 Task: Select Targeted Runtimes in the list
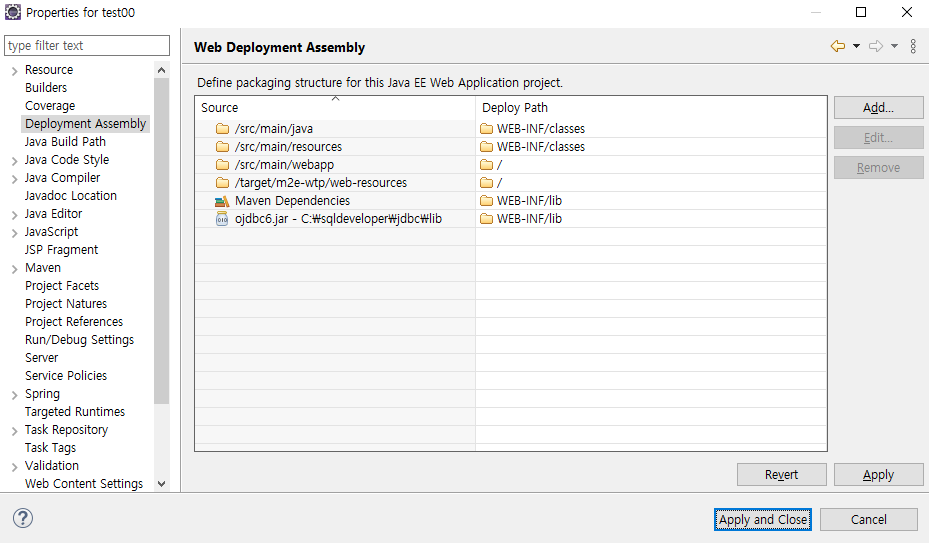tap(75, 411)
